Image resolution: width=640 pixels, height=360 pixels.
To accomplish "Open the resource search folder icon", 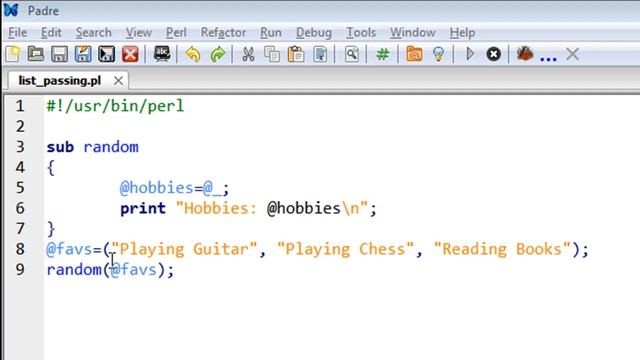I will pos(414,54).
